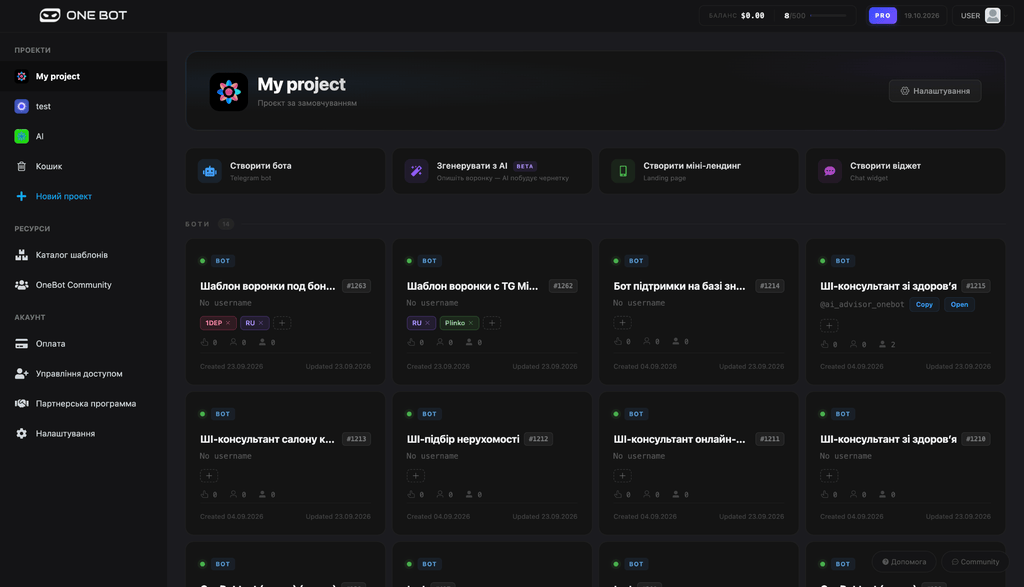The height and width of the screenshot is (587, 1024).
Task: Remove the RU tag on bot #1263
Action: pos(261,323)
